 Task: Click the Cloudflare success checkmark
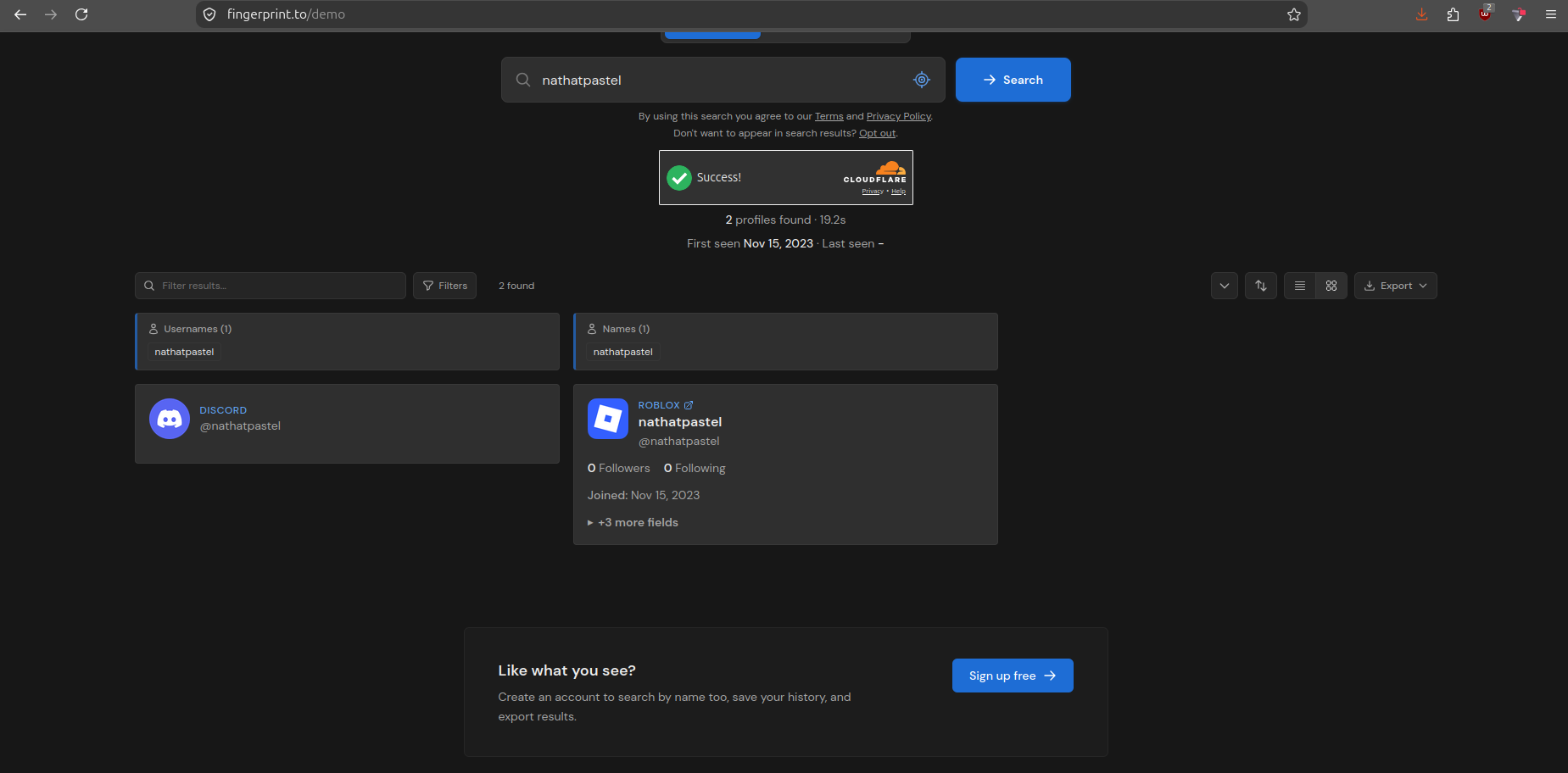679,178
